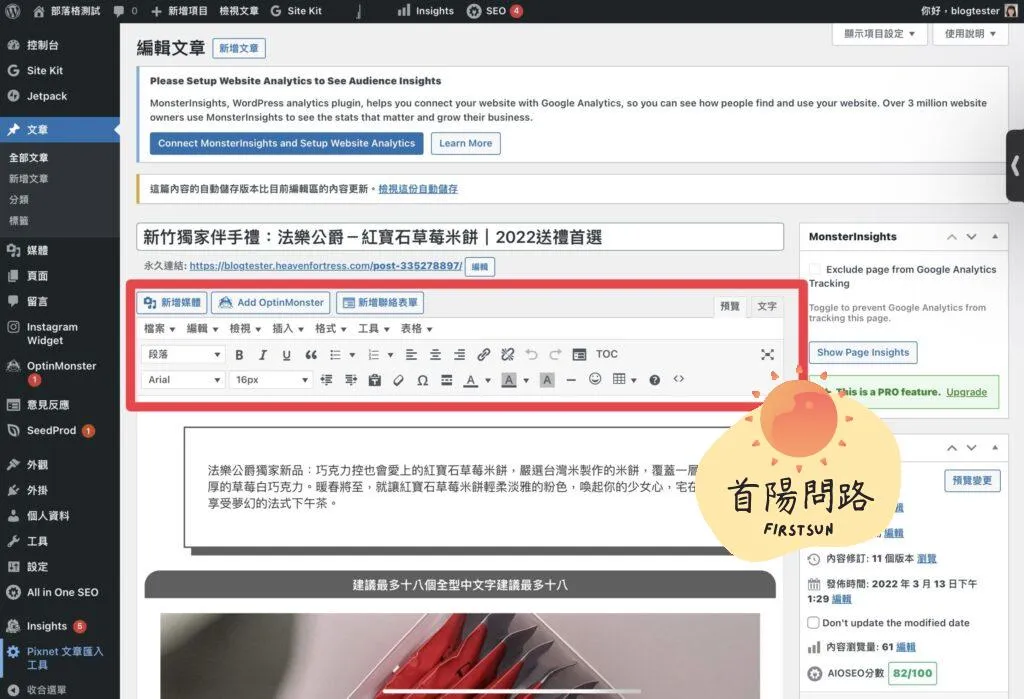Viewport: 1024px width, 699px height.
Task: Switch to the 文字 editor tab
Action: pos(767,306)
